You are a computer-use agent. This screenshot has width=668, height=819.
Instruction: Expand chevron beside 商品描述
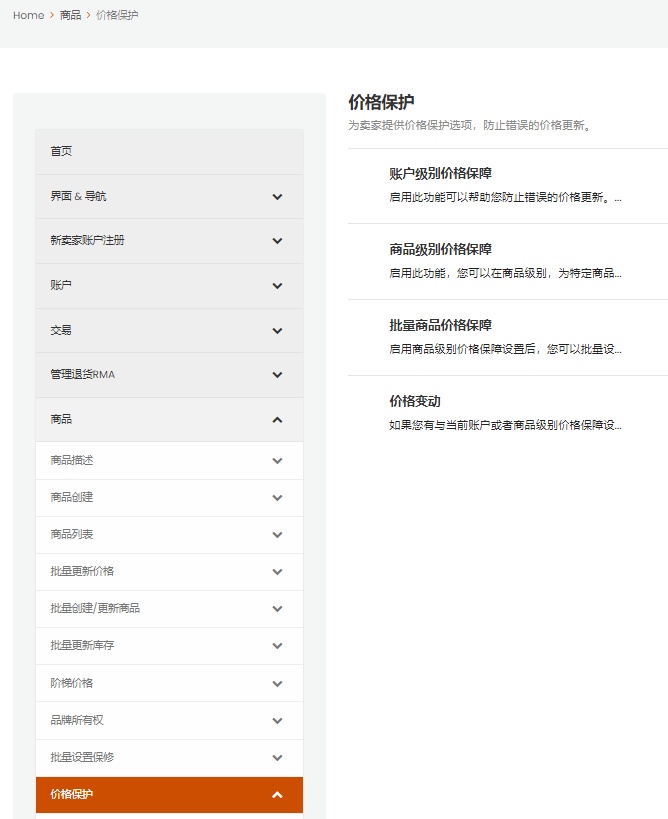click(277, 461)
